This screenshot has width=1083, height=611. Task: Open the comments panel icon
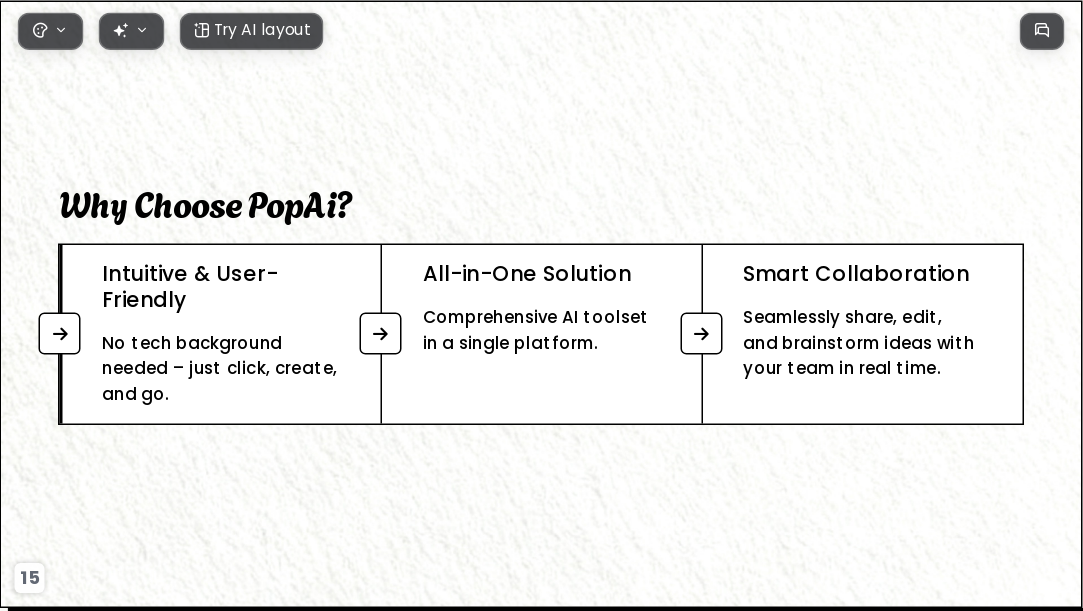click(1042, 31)
